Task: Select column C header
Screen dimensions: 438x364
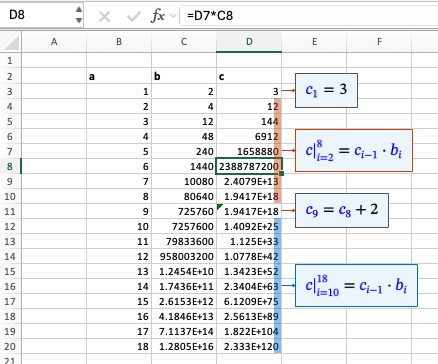Action: pyautogui.click(x=184, y=42)
